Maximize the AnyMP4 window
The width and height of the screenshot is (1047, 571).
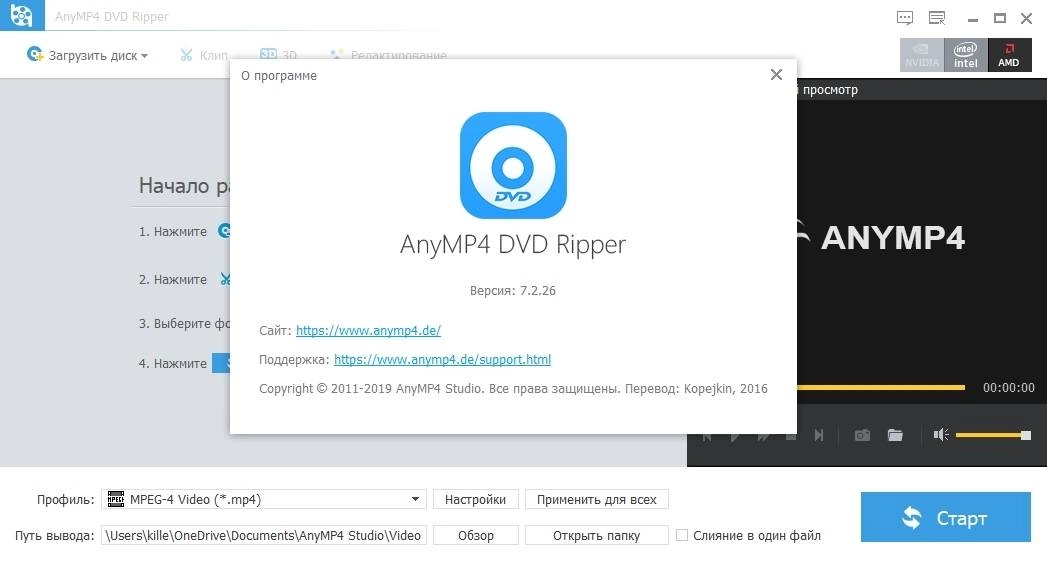click(x=1000, y=19)
